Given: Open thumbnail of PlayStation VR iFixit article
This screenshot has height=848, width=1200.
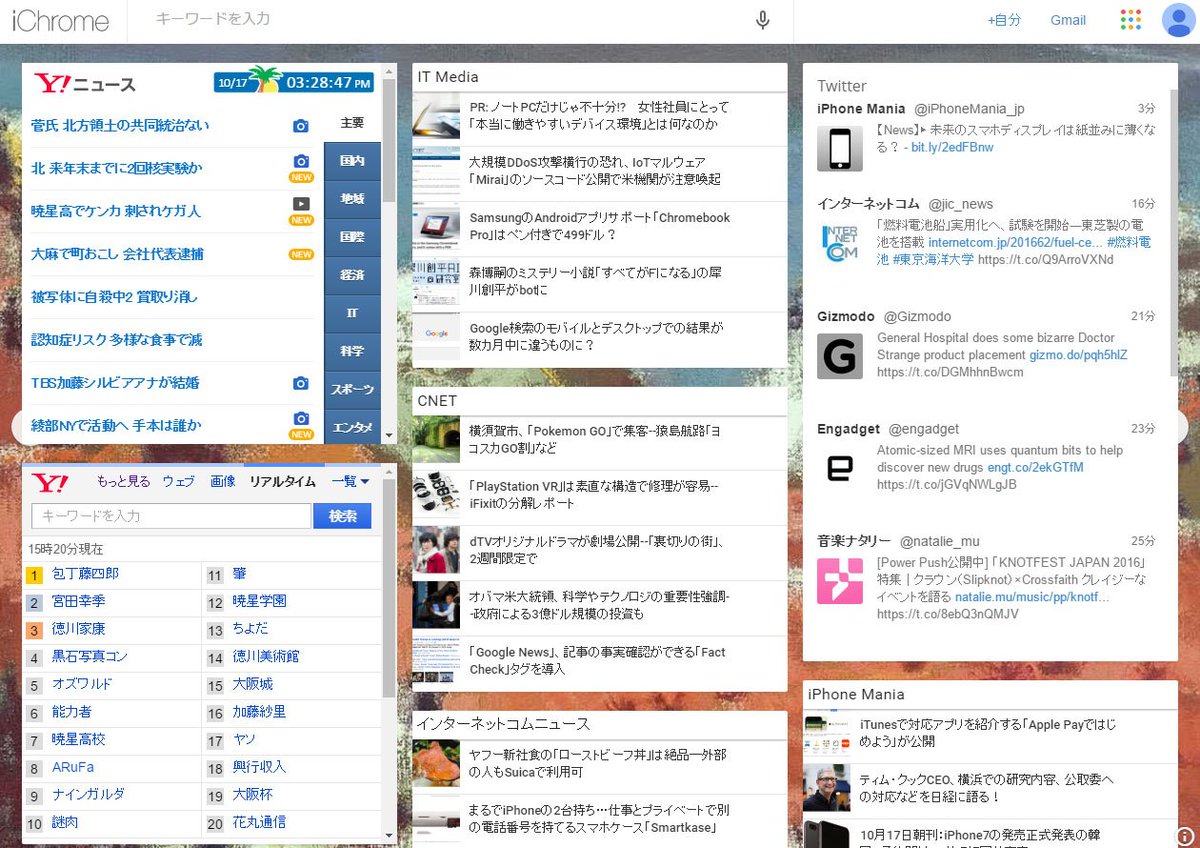Looking at the screenshot, I should [x=436, y=495].
